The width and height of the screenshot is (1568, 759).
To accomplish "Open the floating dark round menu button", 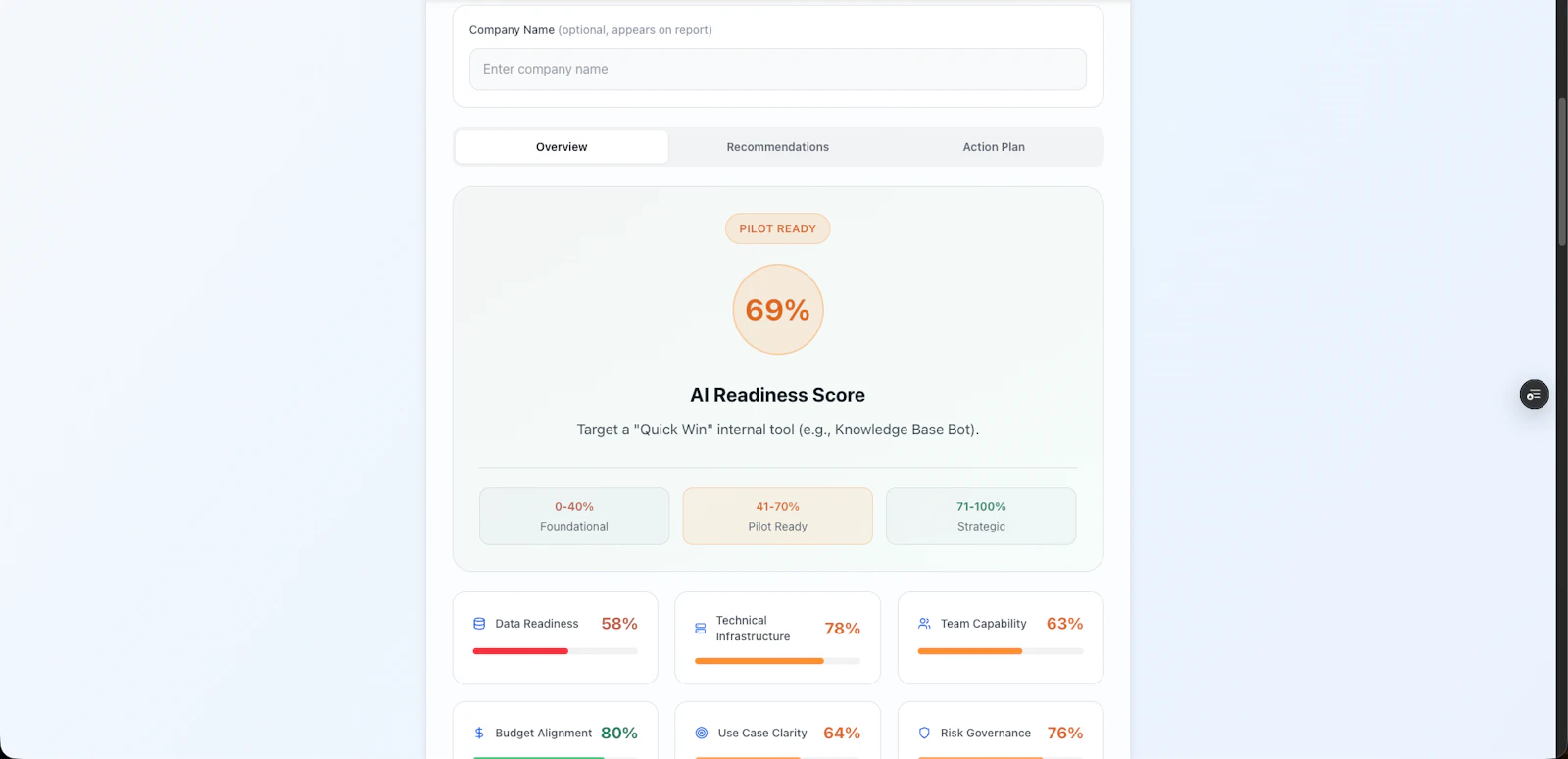I will [x=1534, y=395].
